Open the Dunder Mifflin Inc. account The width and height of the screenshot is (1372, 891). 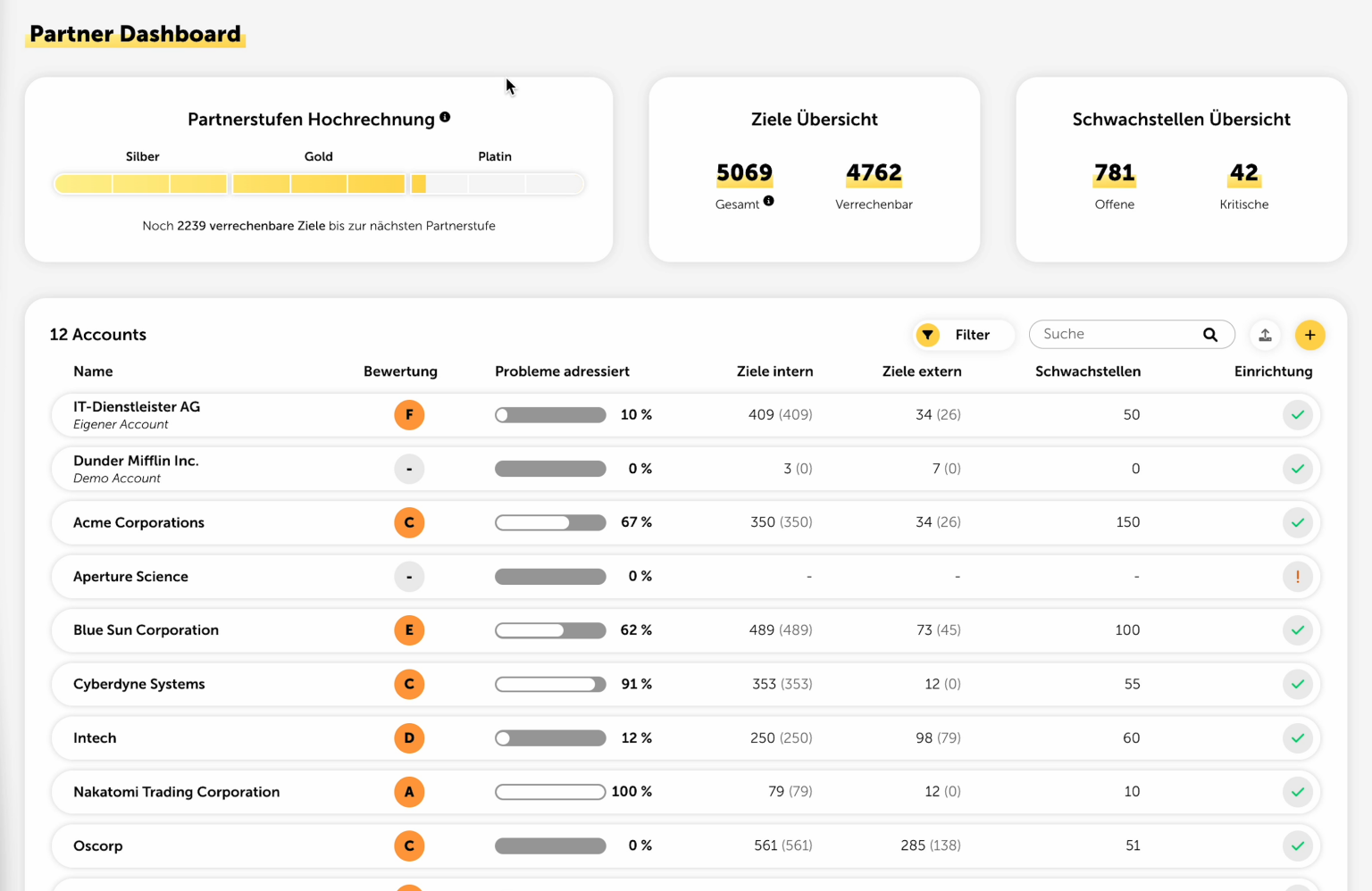(x=685, y=469)
